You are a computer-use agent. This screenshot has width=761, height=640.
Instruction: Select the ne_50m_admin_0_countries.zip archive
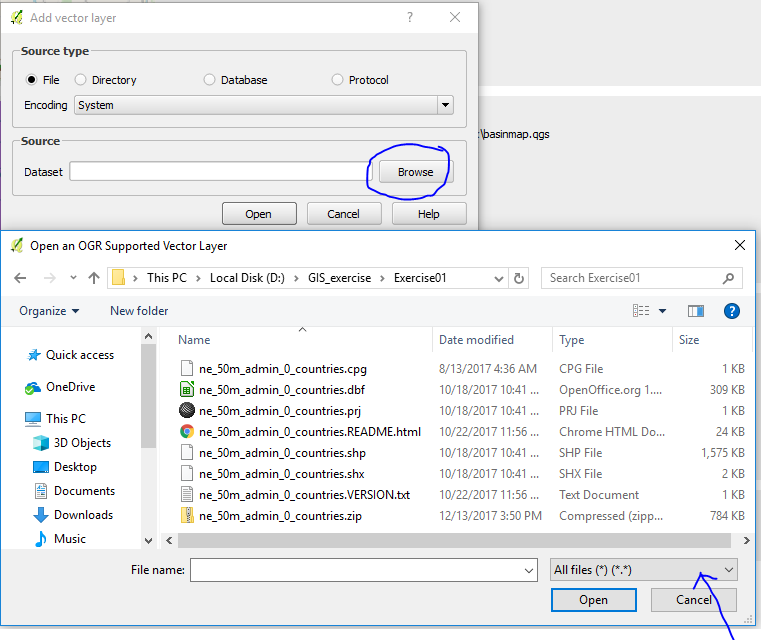point(280,516)
